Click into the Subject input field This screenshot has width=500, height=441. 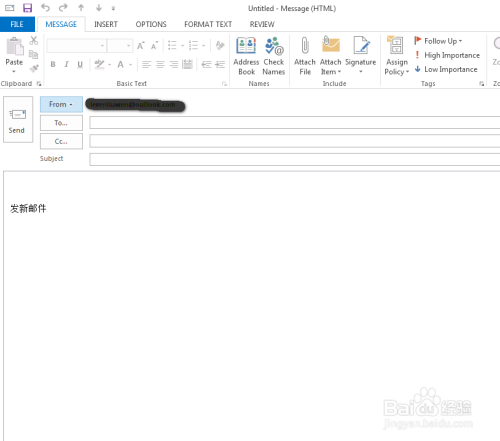pos(295,159)
